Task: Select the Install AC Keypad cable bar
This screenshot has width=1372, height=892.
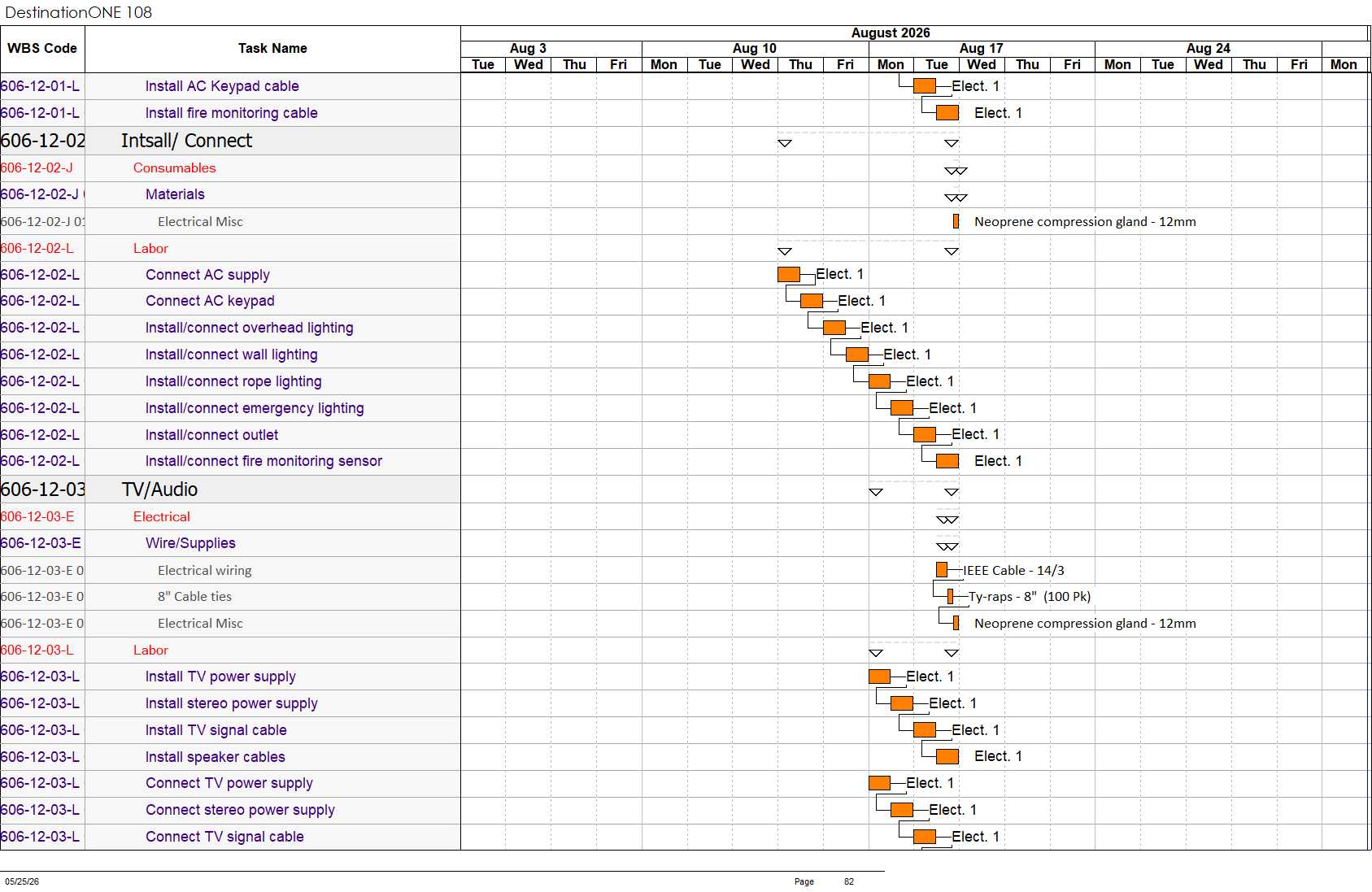Action: tap(925, 86)
